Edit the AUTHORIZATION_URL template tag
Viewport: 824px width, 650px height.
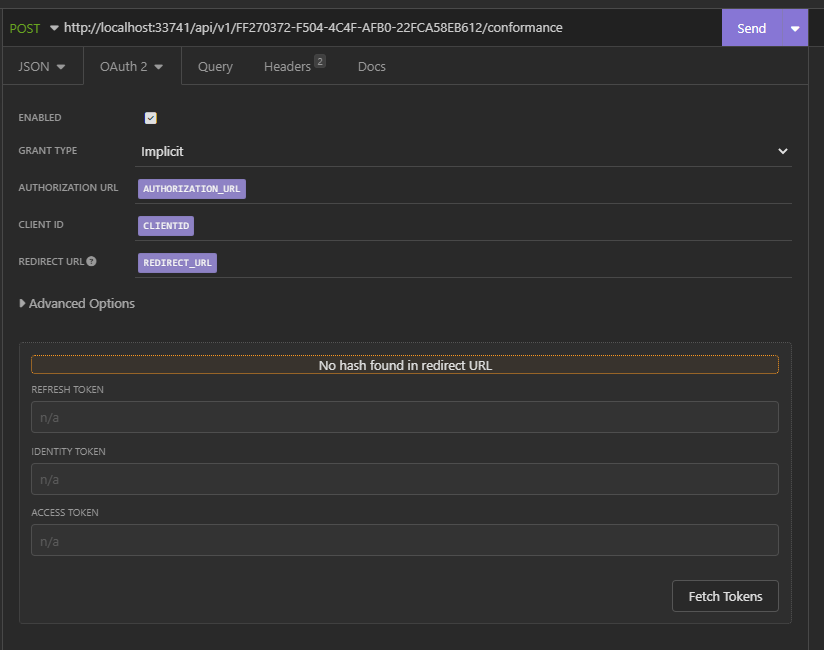click(191, 188)
